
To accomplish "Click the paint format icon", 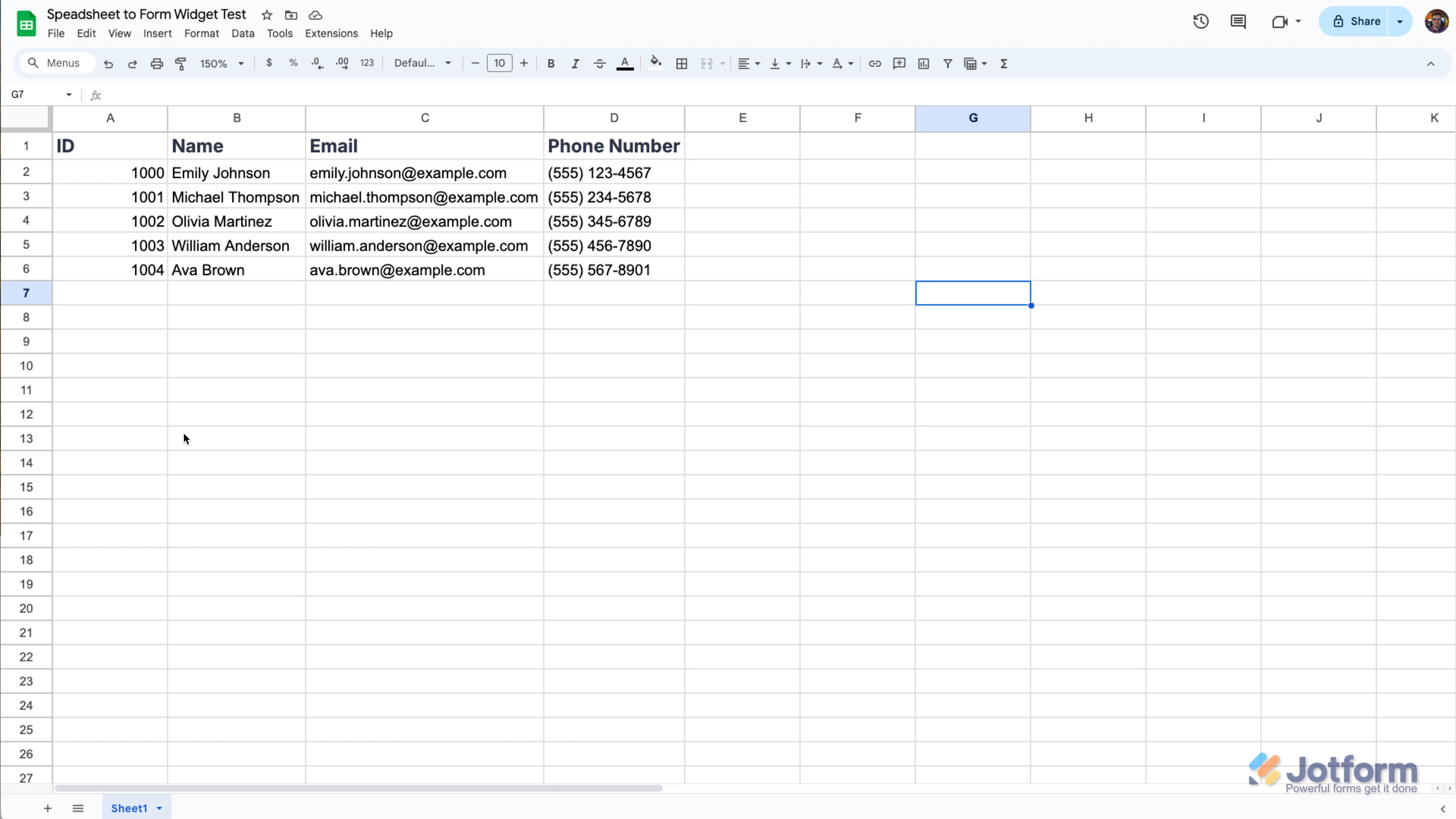I will [x=181, y=63].
